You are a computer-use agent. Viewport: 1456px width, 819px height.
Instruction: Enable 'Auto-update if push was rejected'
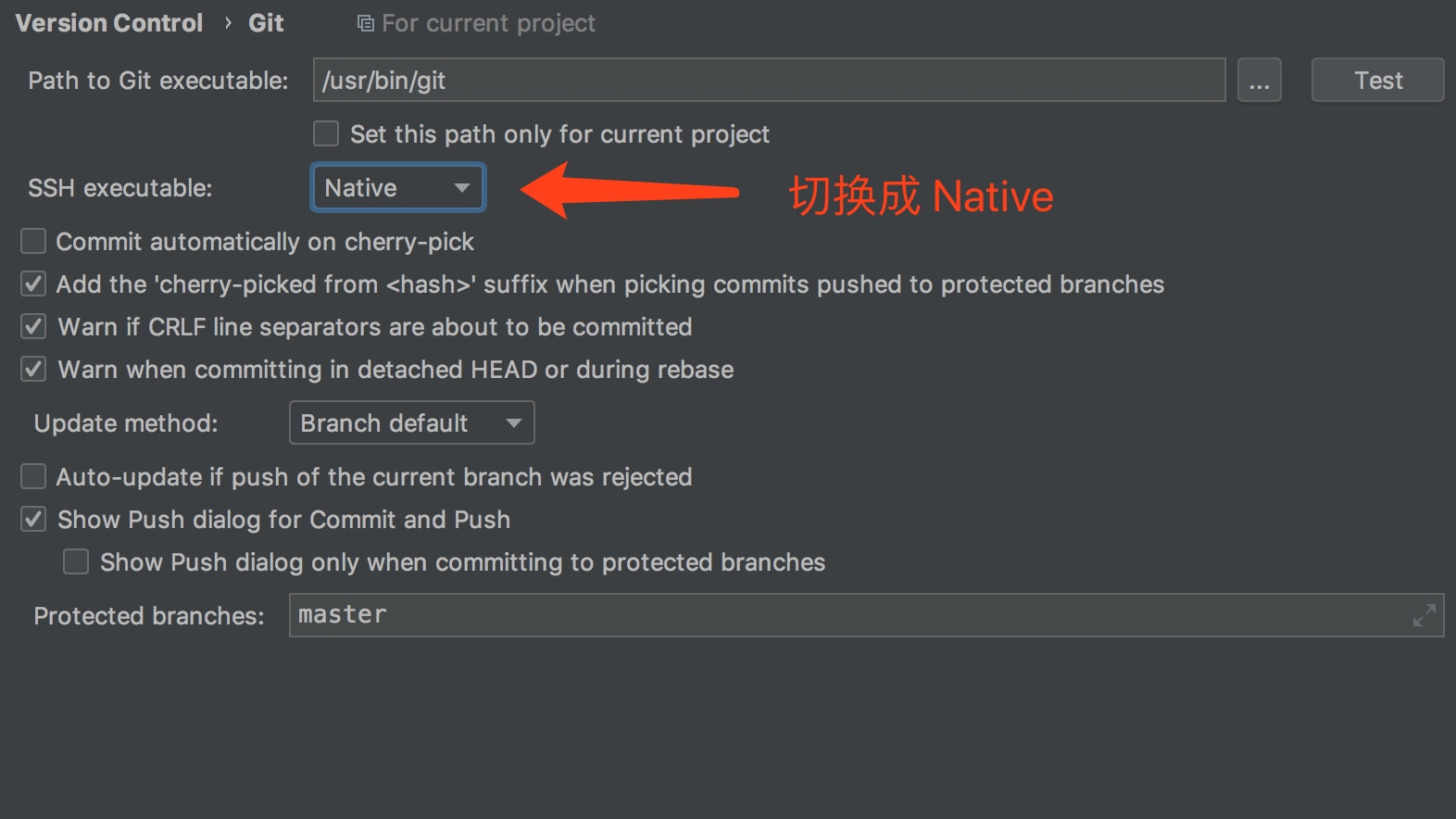33,477
